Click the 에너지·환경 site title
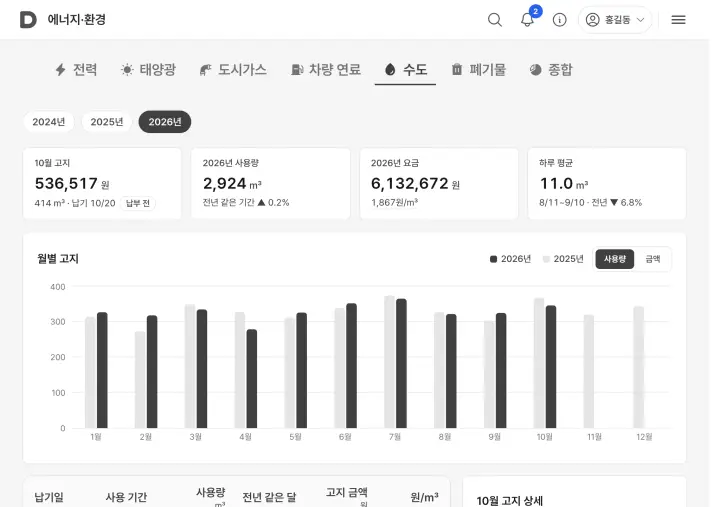The width and height of the screenshot is (720, 507). point(77,20)
